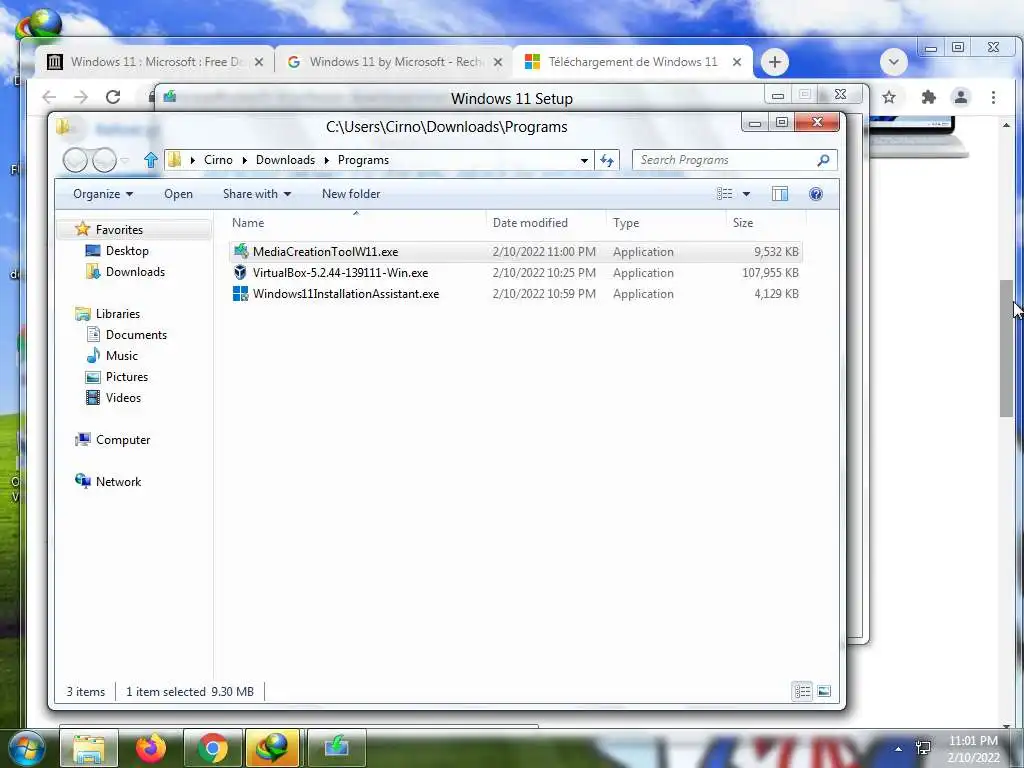
Task: Switch to Chrome on the taskbar
Action: coord(212,748)
